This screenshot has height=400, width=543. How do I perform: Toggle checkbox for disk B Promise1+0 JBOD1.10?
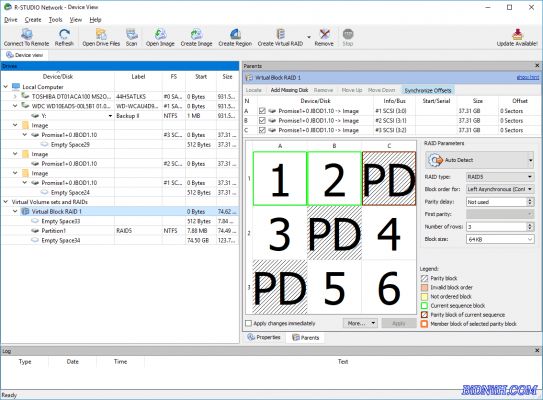(262, 121)
